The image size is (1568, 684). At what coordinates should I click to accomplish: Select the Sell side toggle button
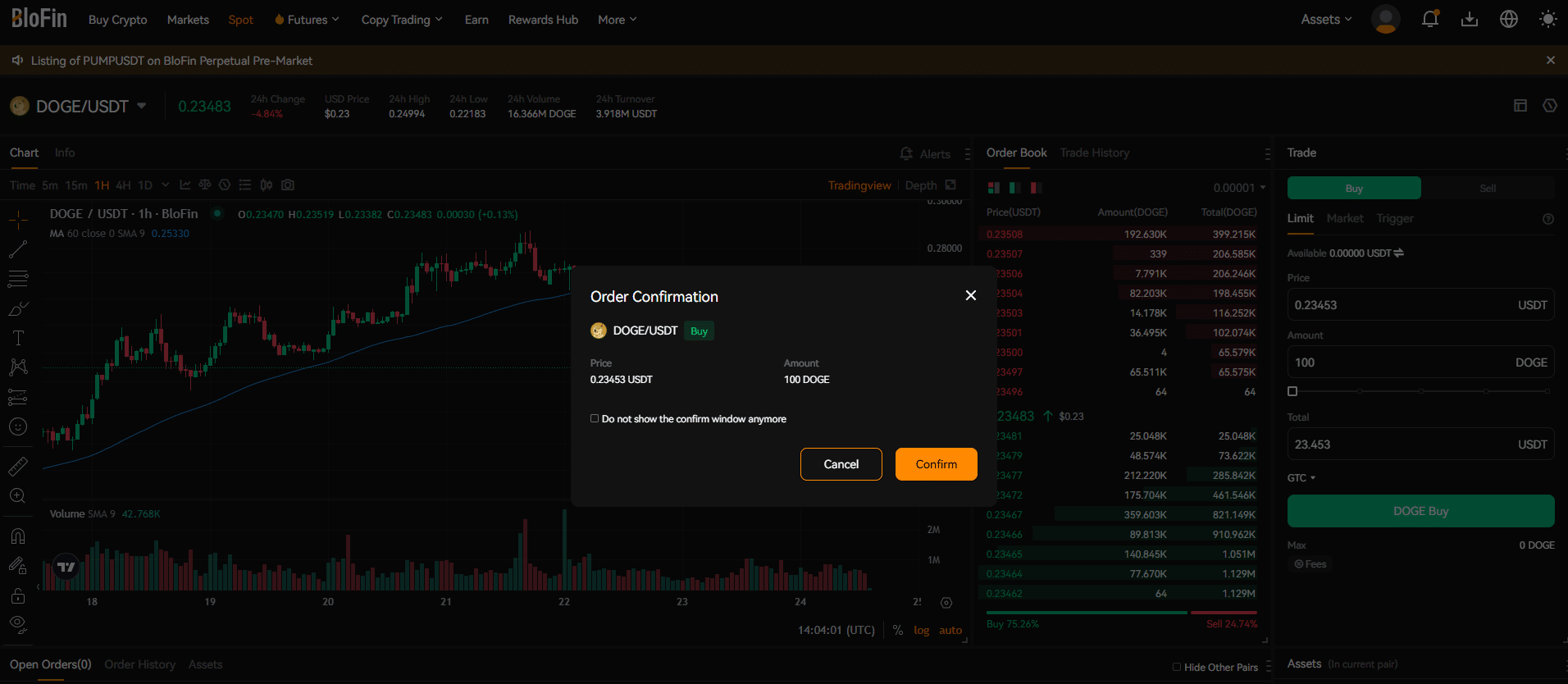(x=1488, y=188)
